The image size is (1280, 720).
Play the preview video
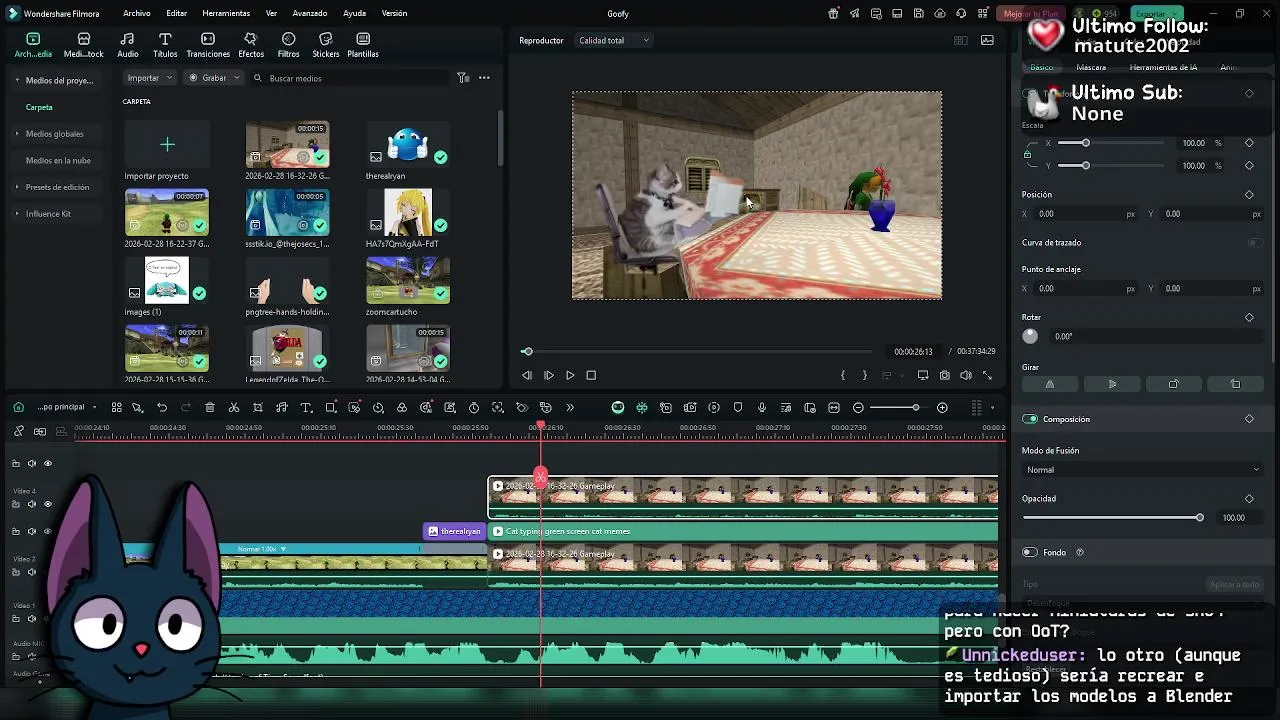pos(570,375)
